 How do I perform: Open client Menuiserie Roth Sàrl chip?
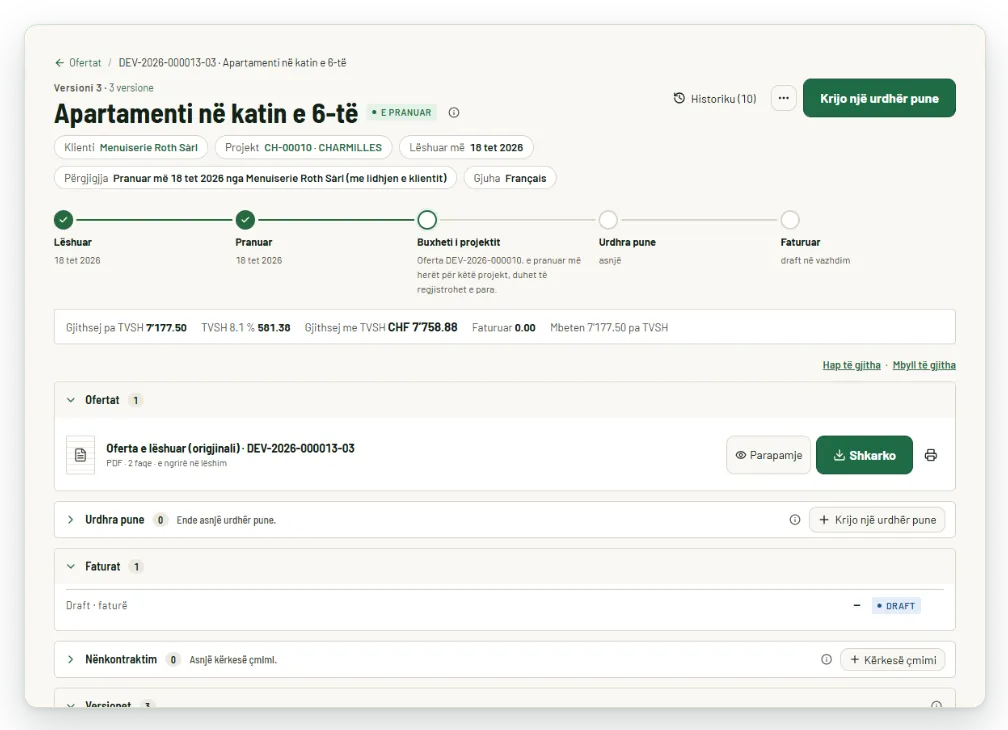pos(131,147)
